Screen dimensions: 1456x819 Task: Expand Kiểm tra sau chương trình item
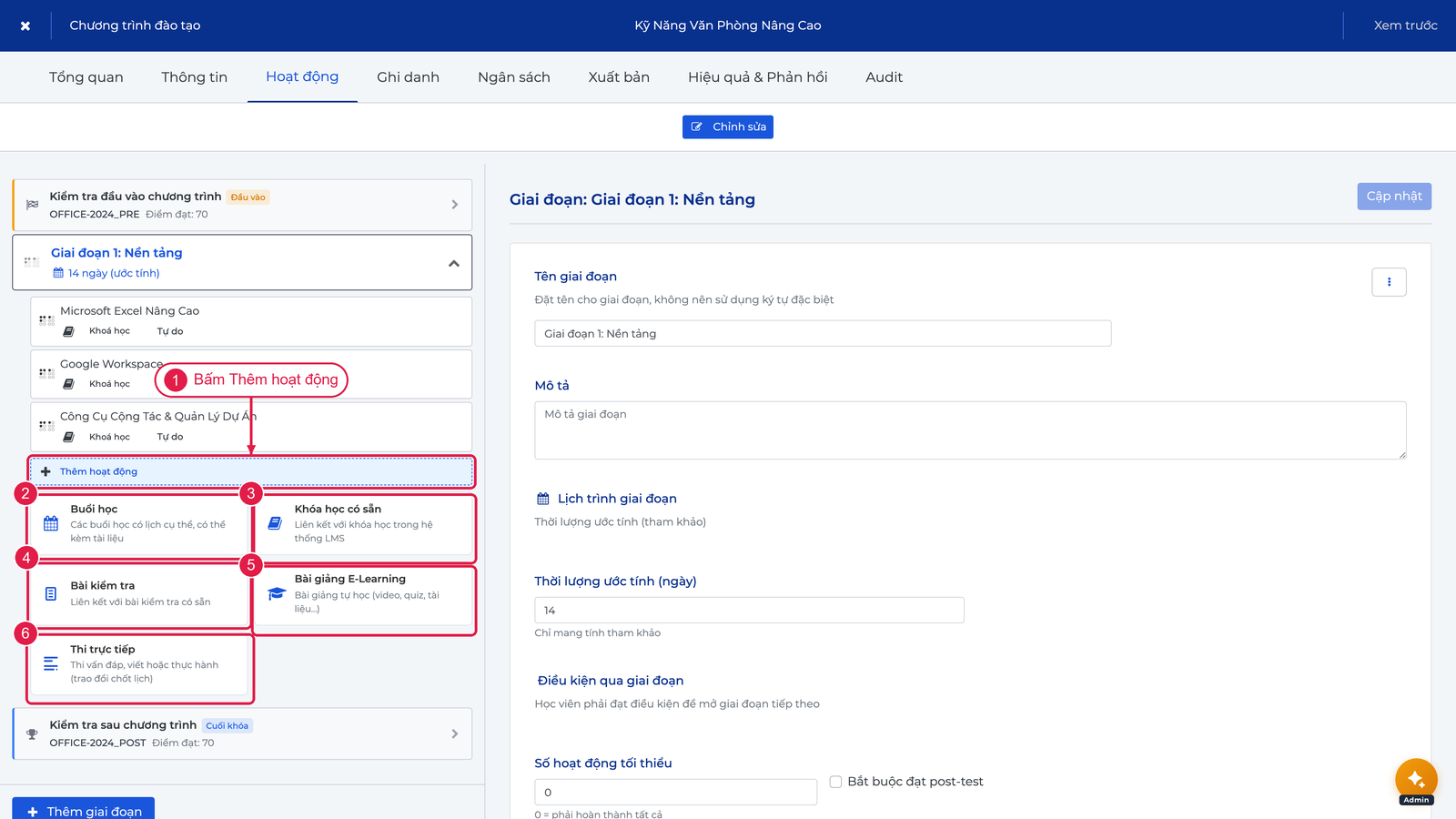[x=455, y=733]
